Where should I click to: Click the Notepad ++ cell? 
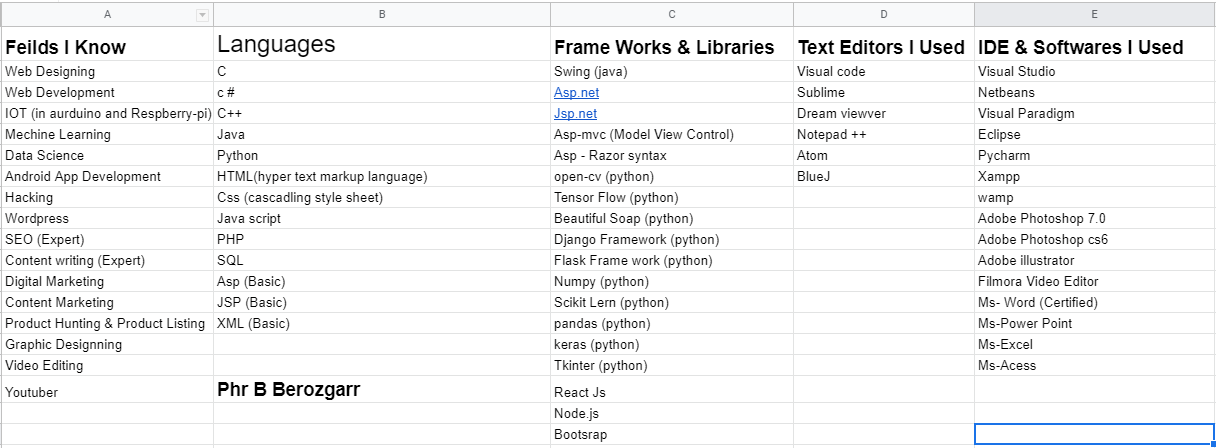coord(884,134)
